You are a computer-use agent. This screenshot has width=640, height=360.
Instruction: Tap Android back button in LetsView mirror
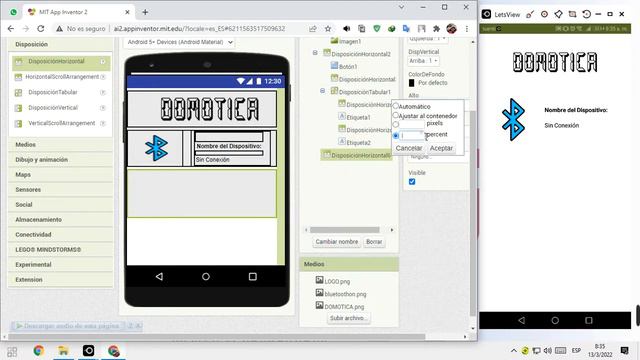[x=522, y=320]
